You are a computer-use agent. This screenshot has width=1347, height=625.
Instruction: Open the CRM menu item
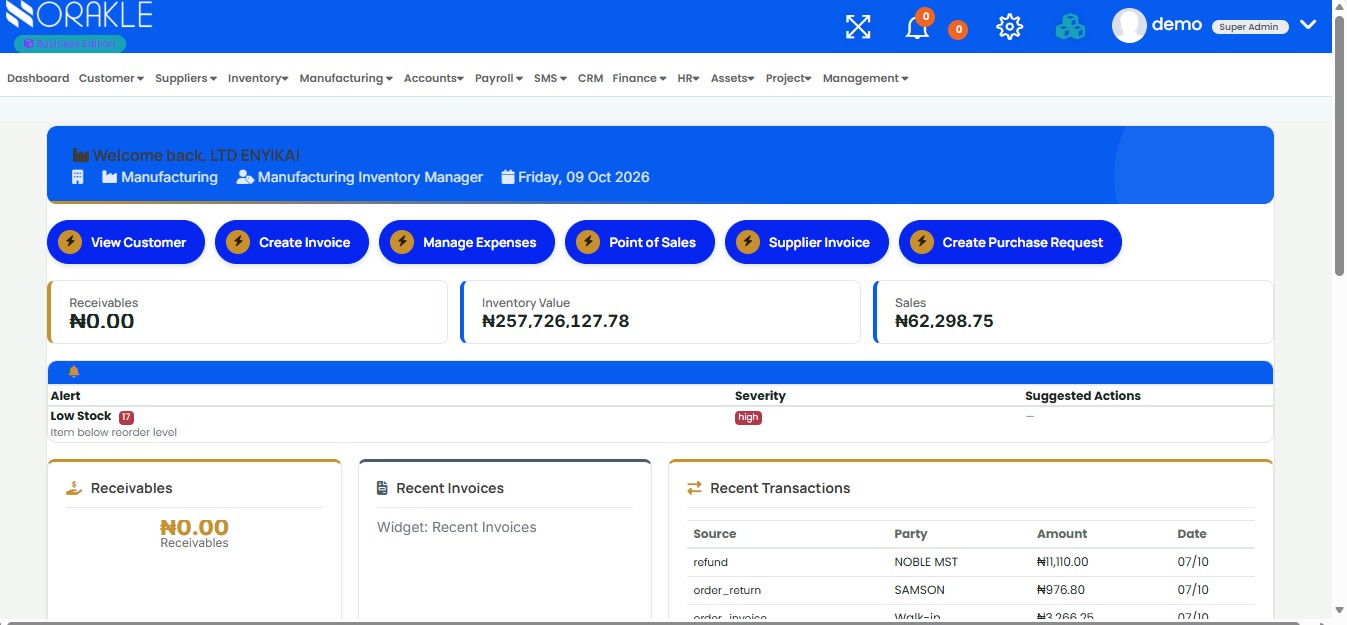pos(590,78)
